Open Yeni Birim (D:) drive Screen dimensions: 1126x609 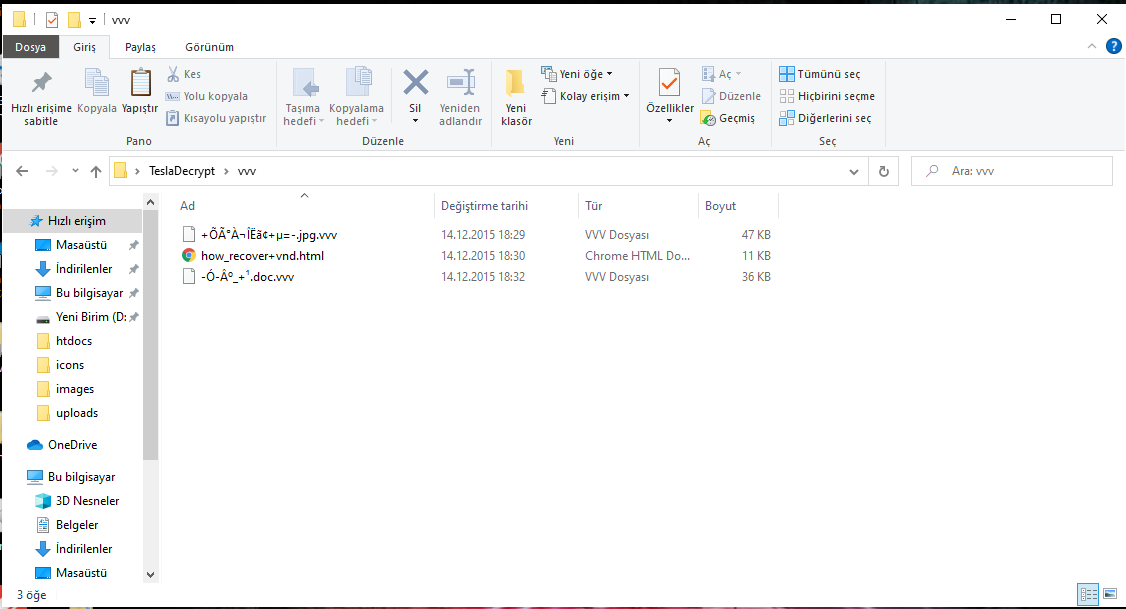(90, 317)
